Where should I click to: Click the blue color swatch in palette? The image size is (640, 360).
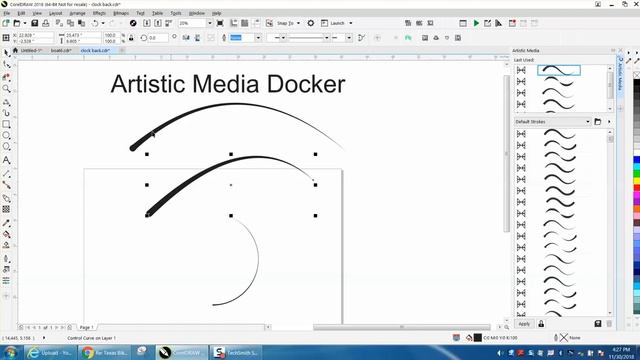tap(636, 160)
